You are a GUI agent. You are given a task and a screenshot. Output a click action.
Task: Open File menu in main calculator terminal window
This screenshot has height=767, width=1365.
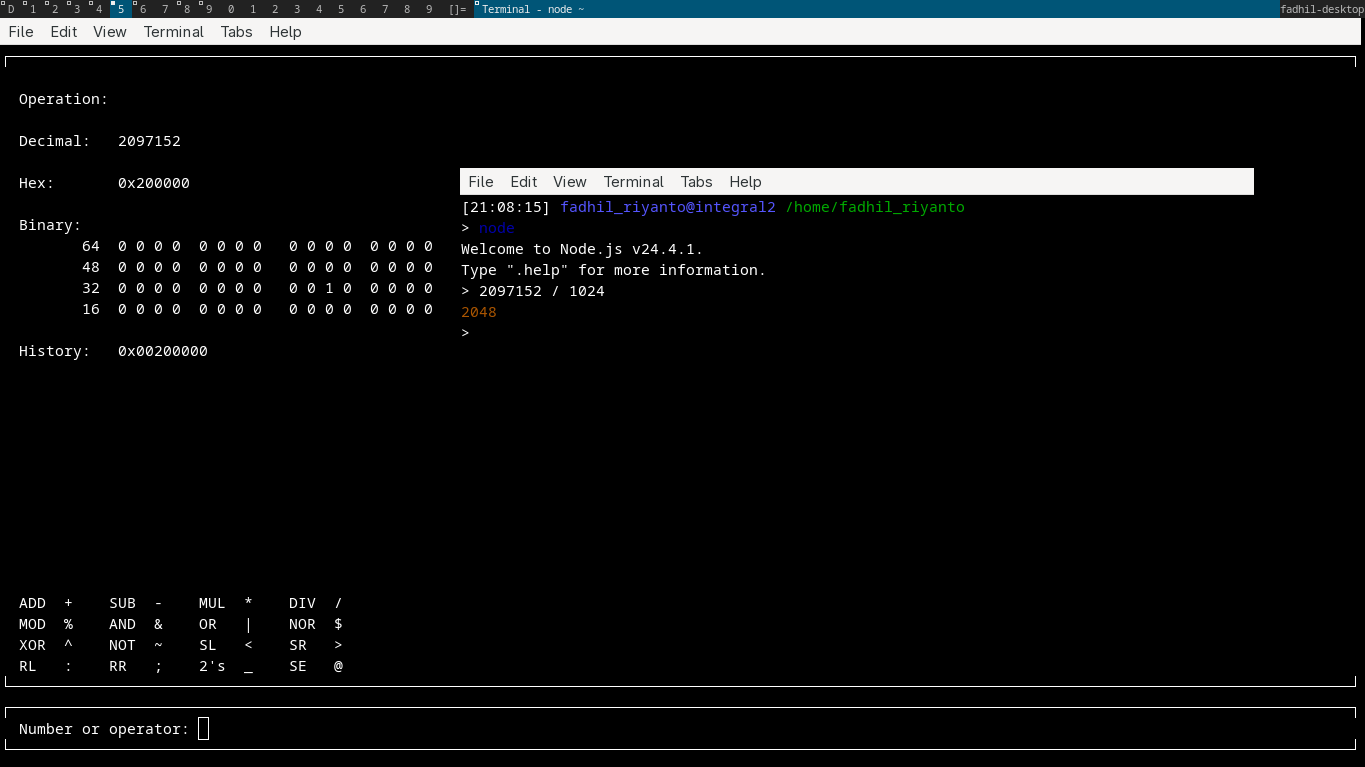(21, 32)
